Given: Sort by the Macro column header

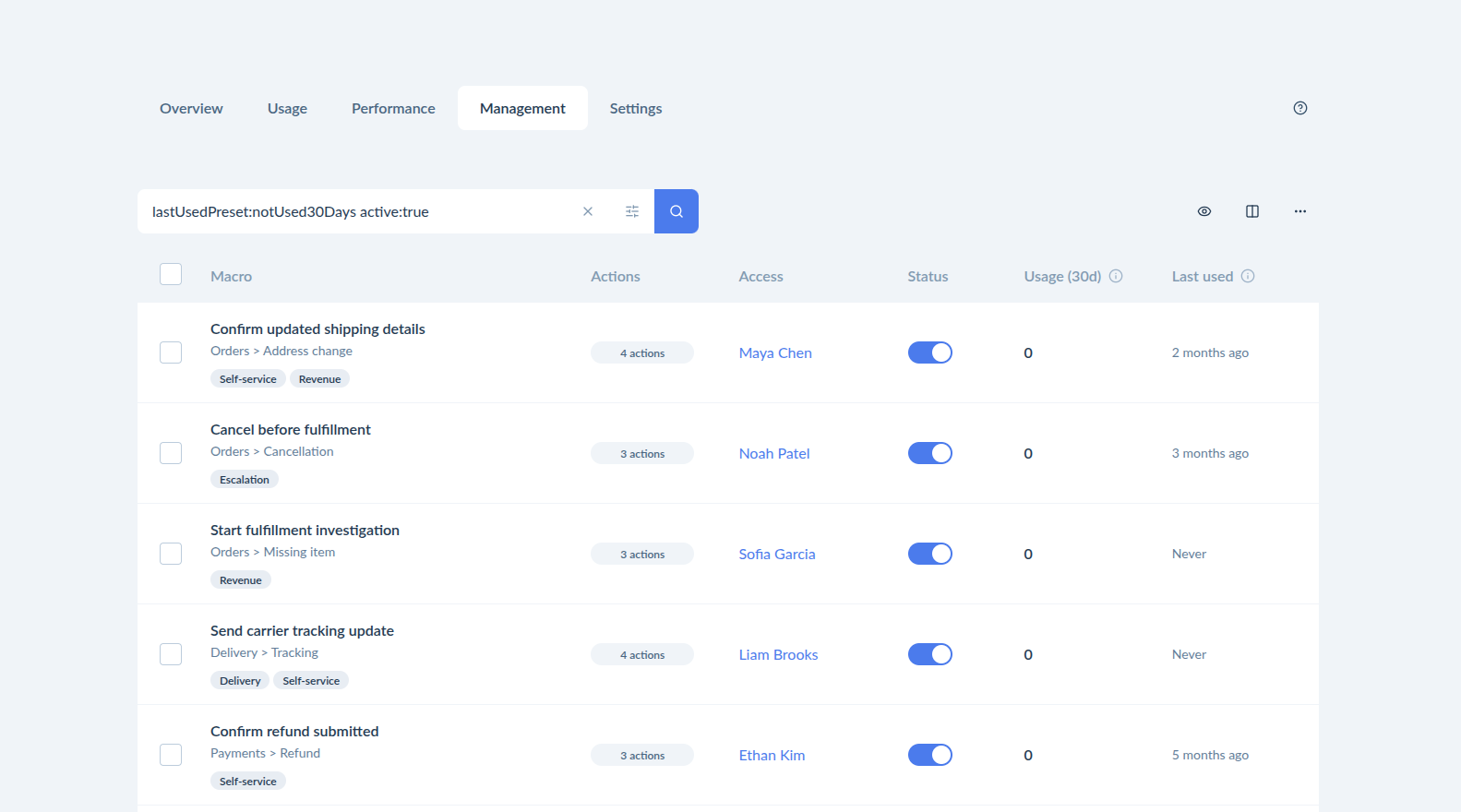Looking at the screenshot, I should point(231,276).
